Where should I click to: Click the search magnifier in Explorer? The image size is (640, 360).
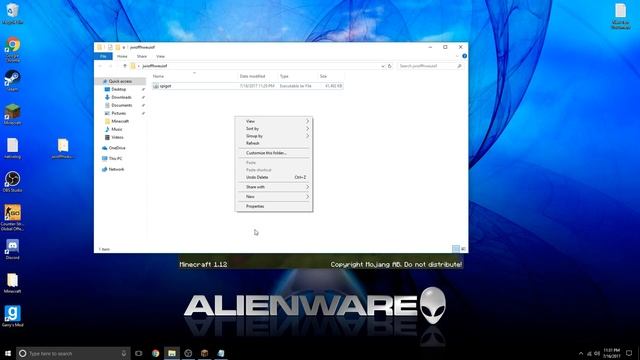point(459,66)
